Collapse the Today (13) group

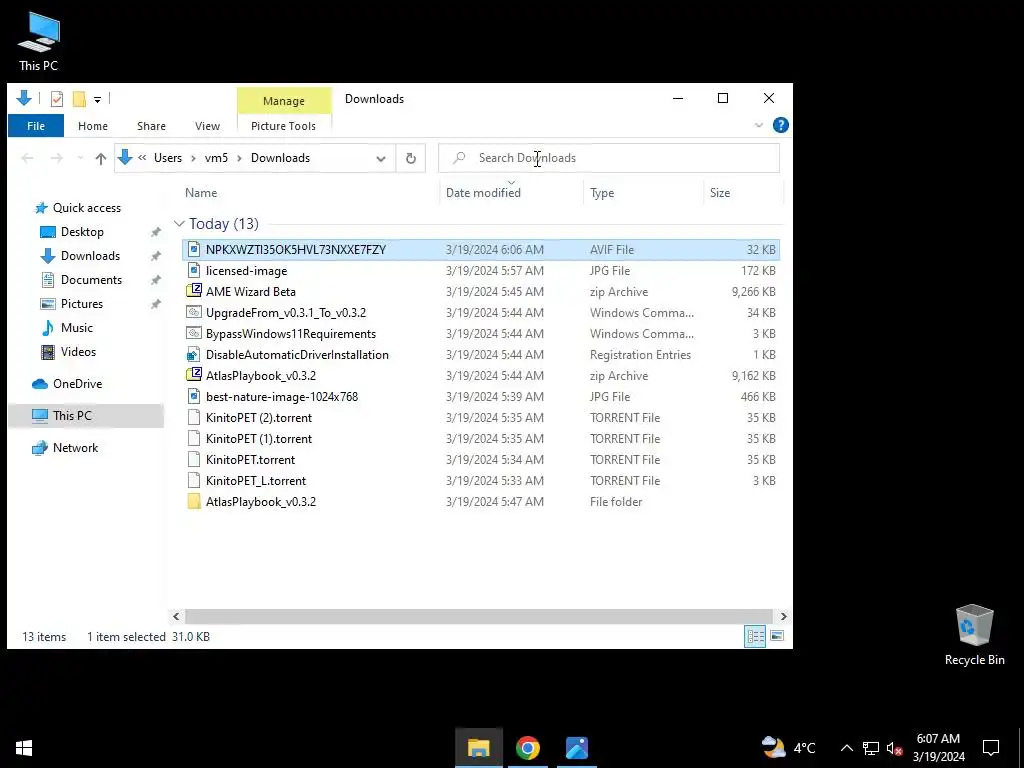coord(179,224)
